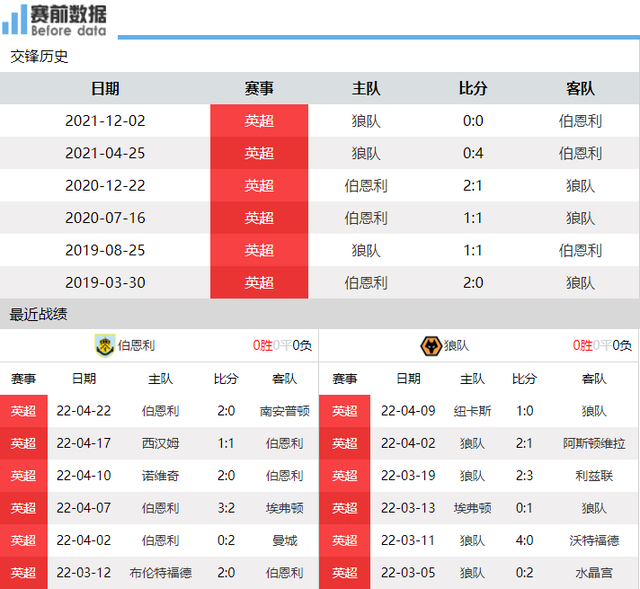Click Burnley team name 伯恩利 beside crest

(x=136, y=346)
